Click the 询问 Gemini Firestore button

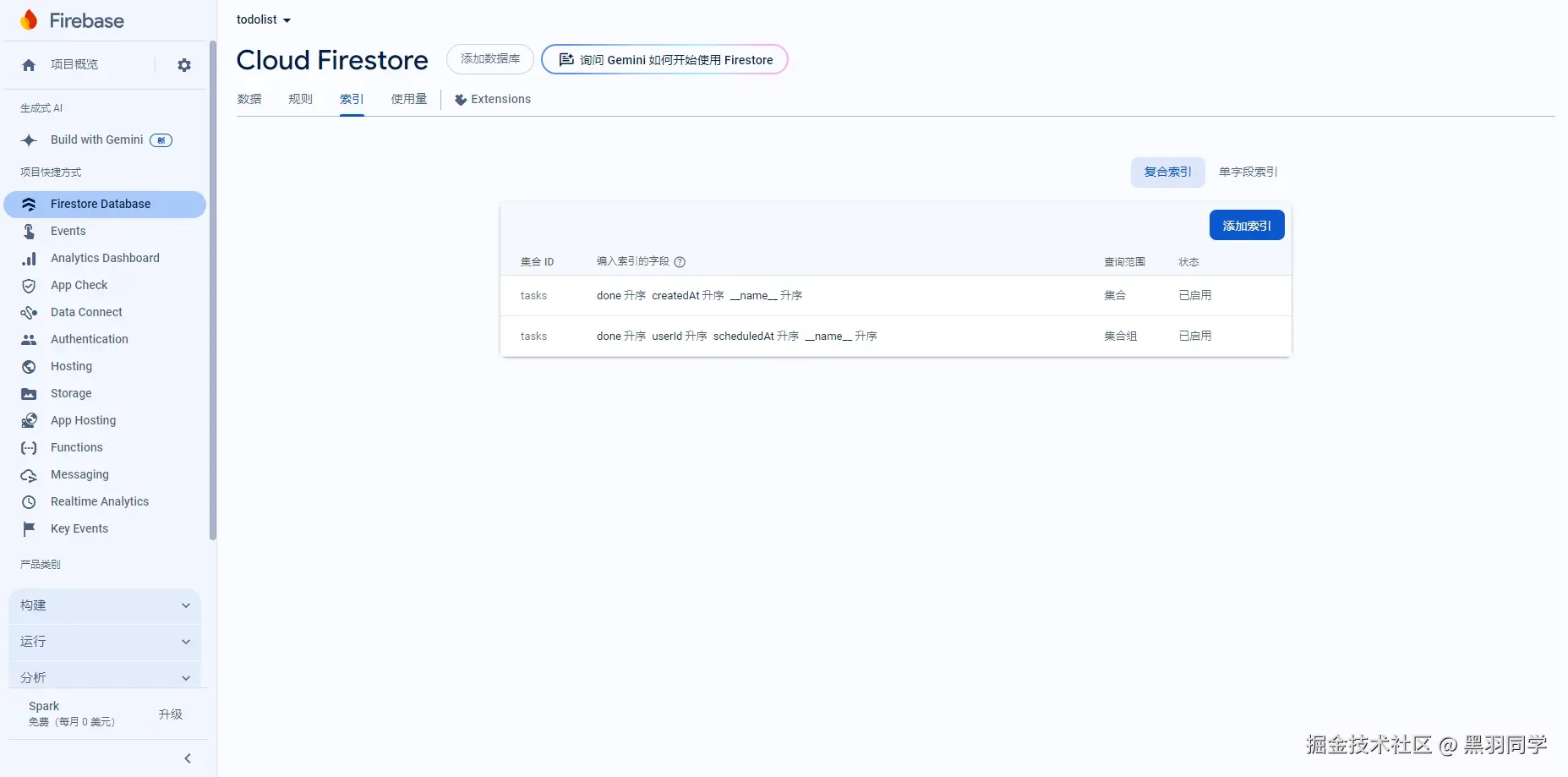click(x=664, y=59)
